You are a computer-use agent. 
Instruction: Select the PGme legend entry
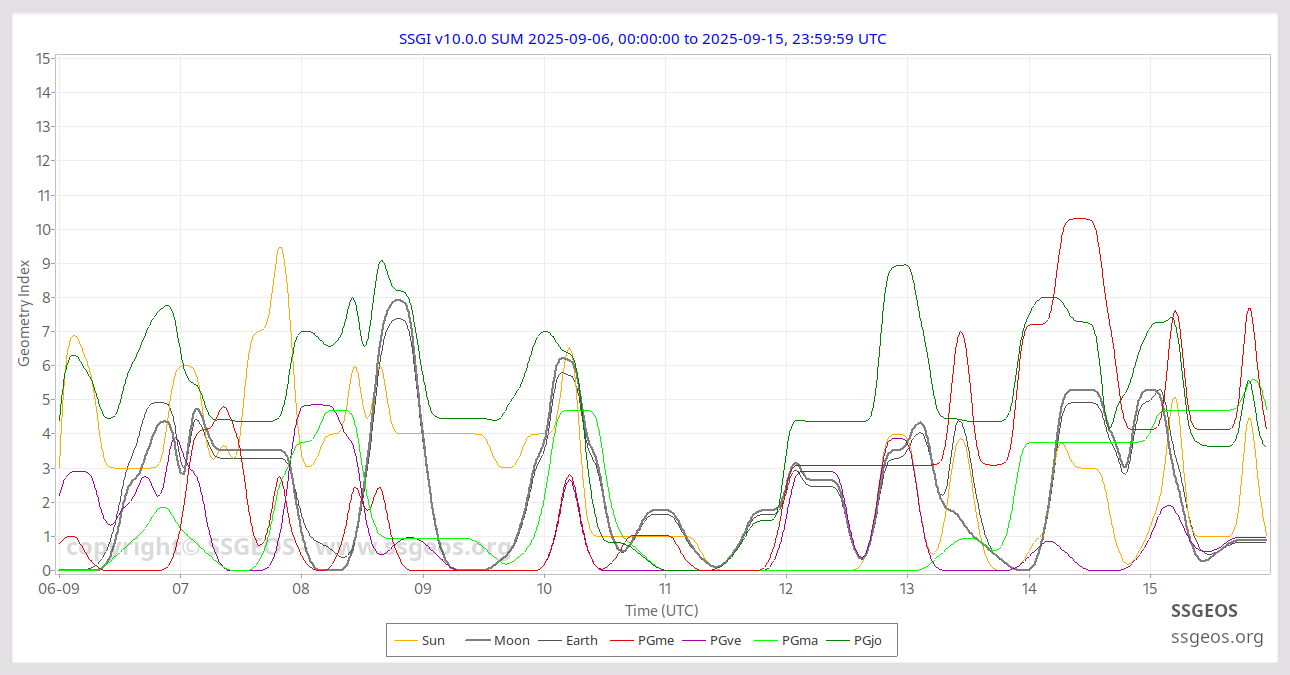point(654,640)
